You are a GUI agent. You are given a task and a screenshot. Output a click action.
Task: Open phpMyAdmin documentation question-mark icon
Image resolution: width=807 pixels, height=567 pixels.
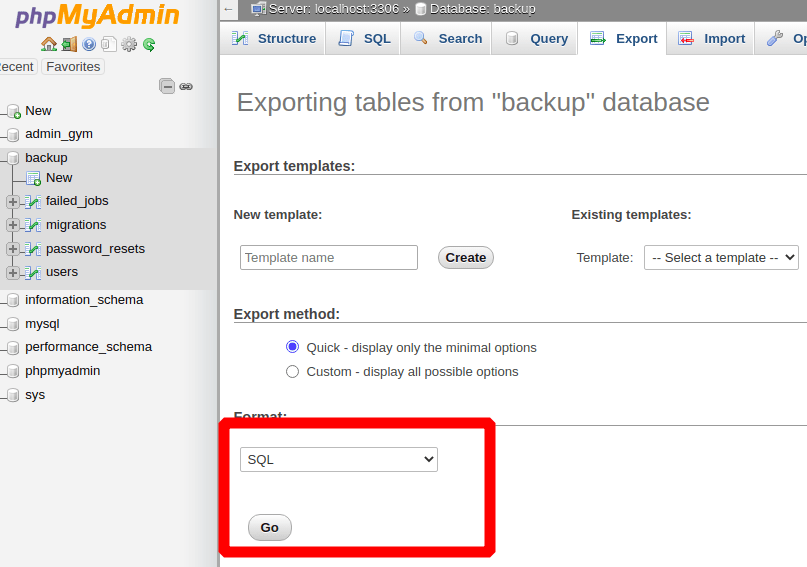click(x=89, y=44)
